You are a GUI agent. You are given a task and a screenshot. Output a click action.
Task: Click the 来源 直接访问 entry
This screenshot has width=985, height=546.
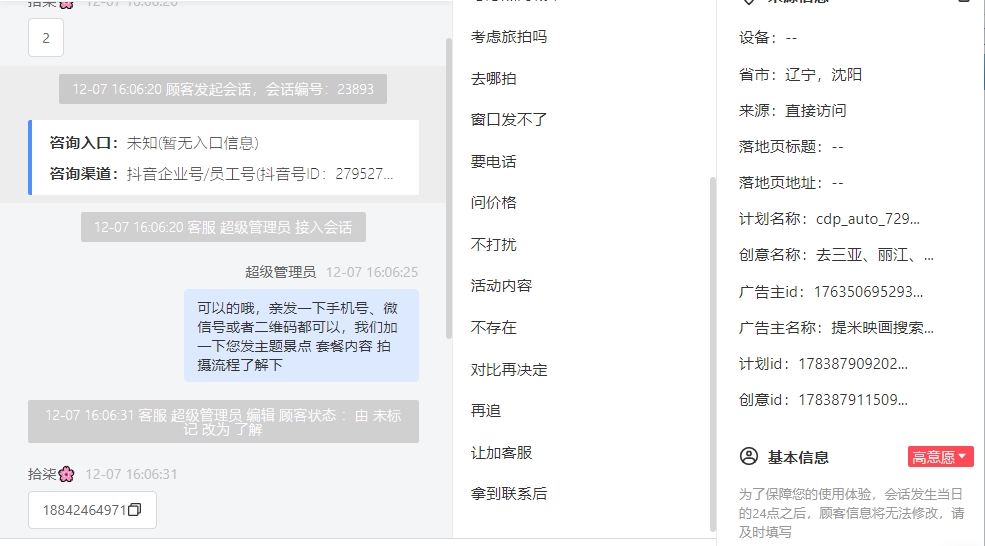792,111
